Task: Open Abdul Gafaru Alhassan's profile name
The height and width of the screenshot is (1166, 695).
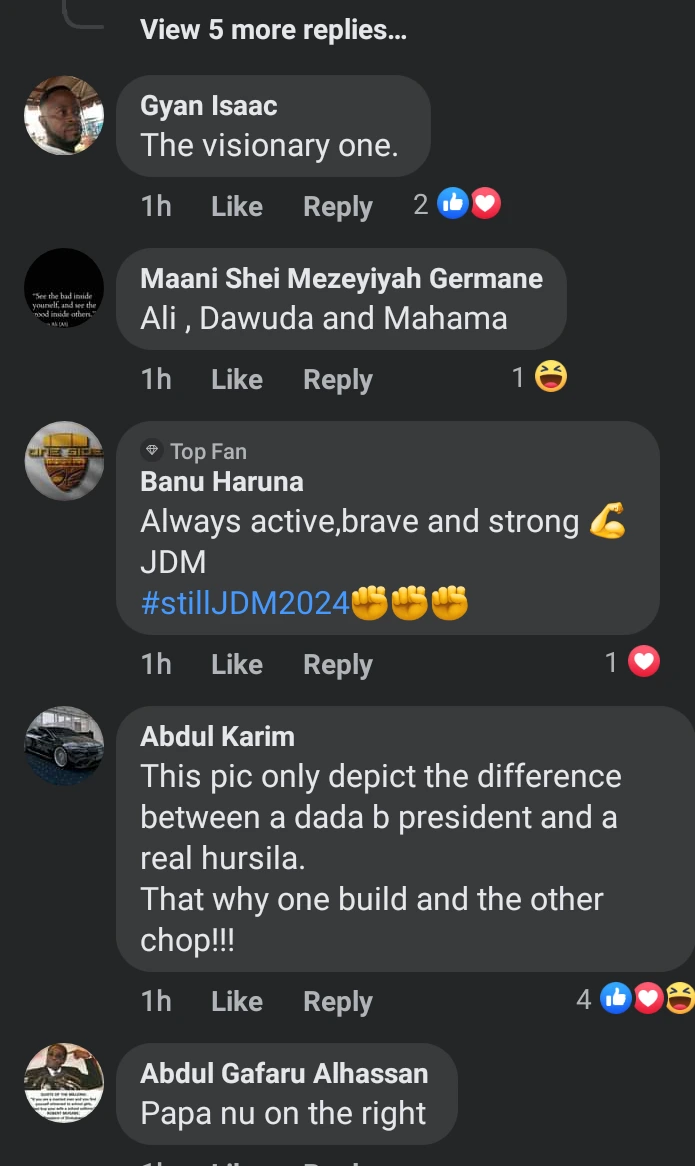Action: pos(284,1073)
